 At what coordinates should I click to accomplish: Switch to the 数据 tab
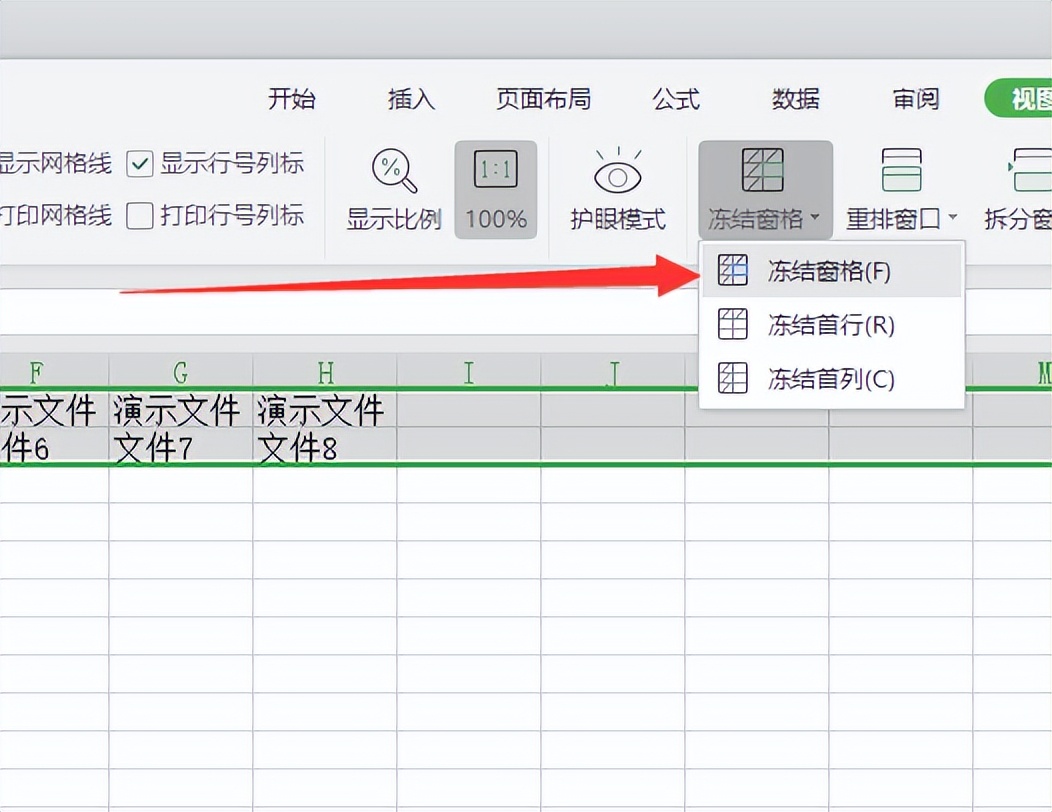coord(796,99)
